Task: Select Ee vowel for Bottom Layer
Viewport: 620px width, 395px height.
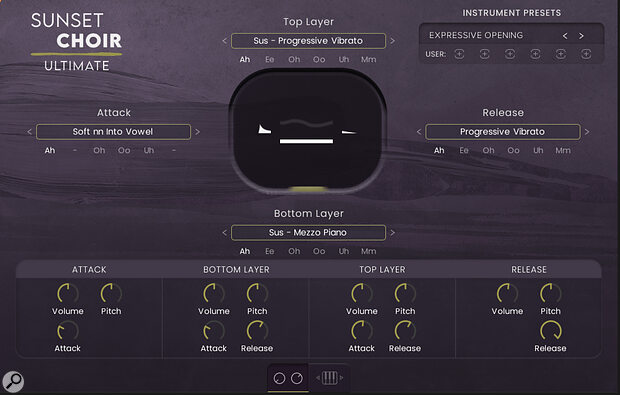Action: click(x=270, y=251)
